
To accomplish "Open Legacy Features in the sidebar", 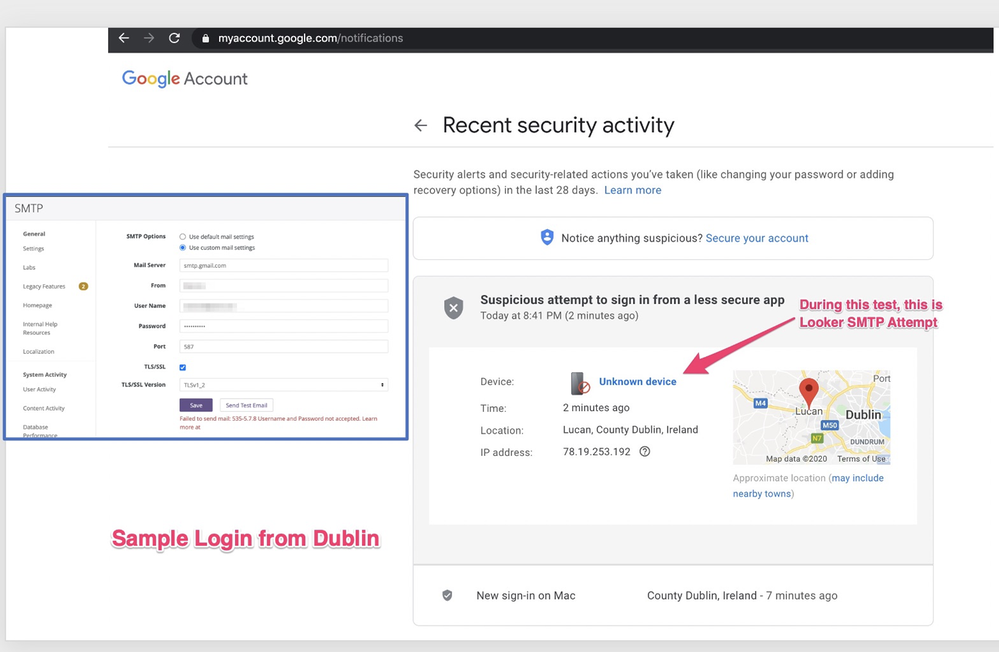I will point(44,286).
